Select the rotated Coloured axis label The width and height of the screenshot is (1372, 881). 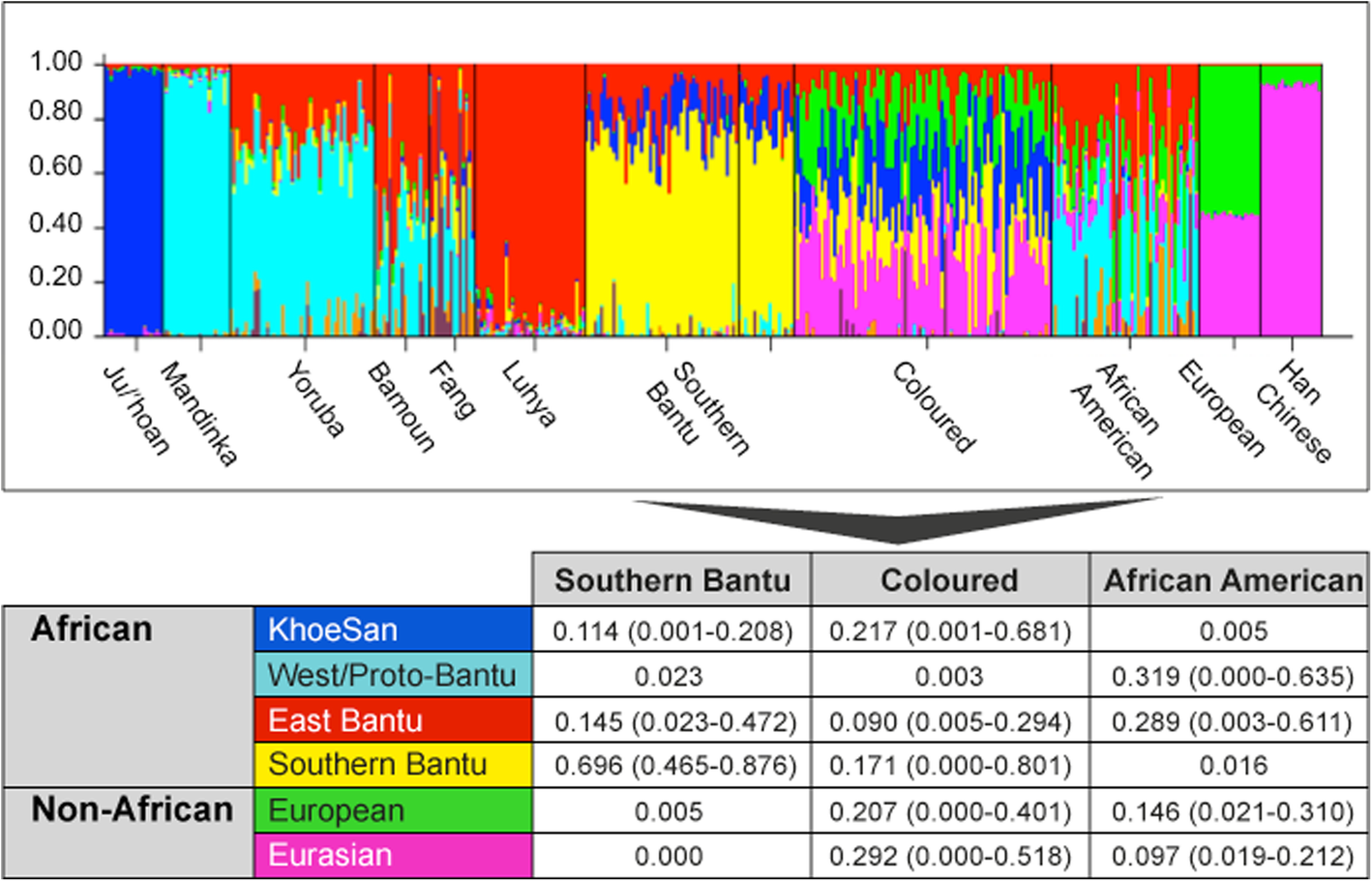[x=934, y=407]
